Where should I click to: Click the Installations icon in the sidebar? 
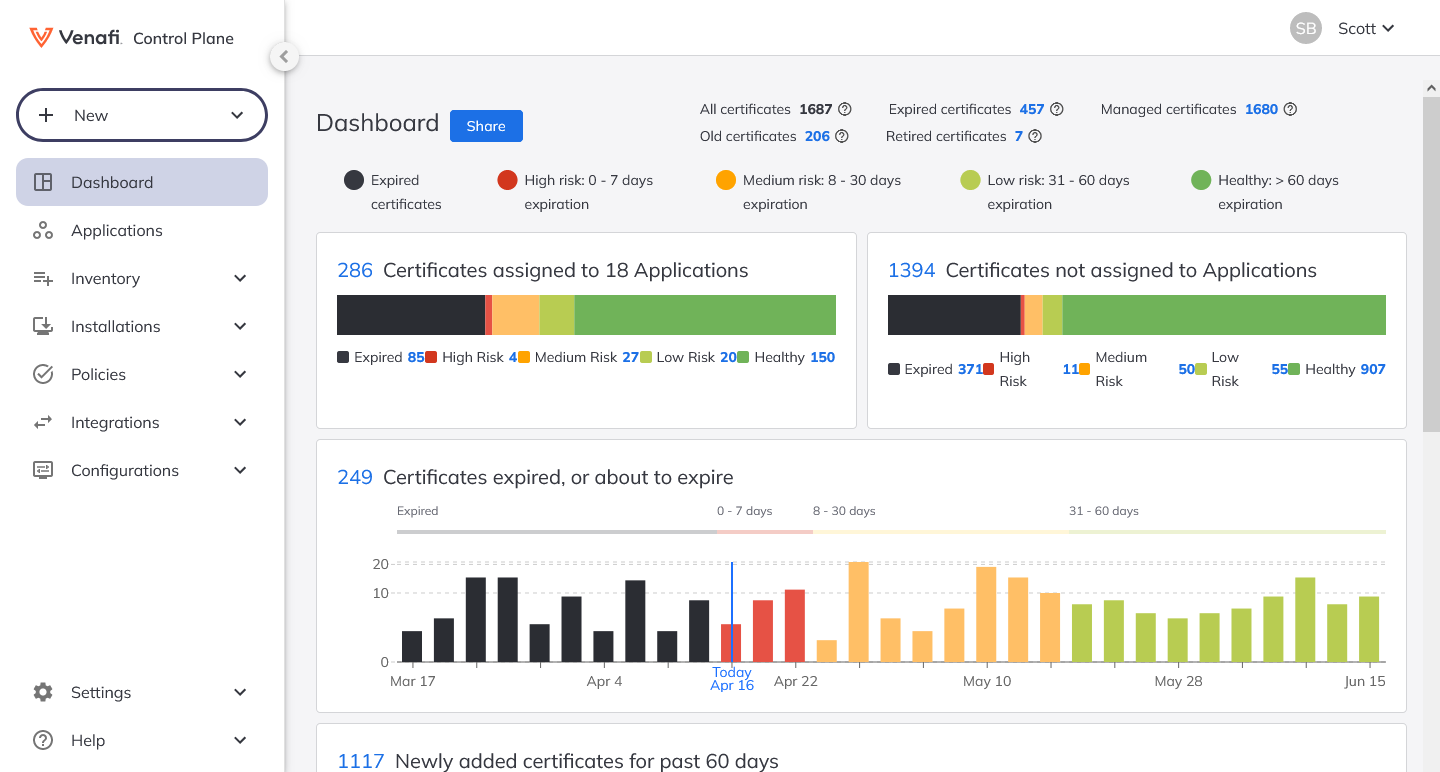pos(43,326)
